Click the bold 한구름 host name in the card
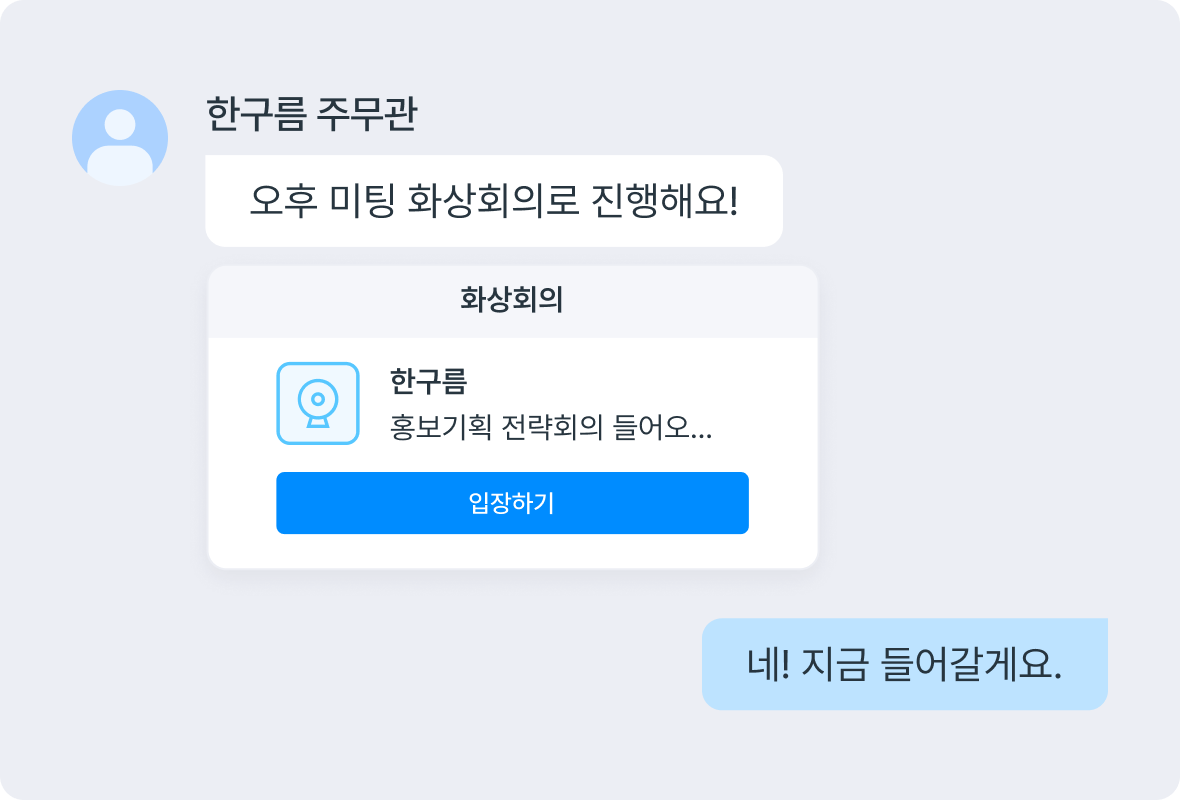This screenshot has height=800, width=1180. tap(428, 381)
